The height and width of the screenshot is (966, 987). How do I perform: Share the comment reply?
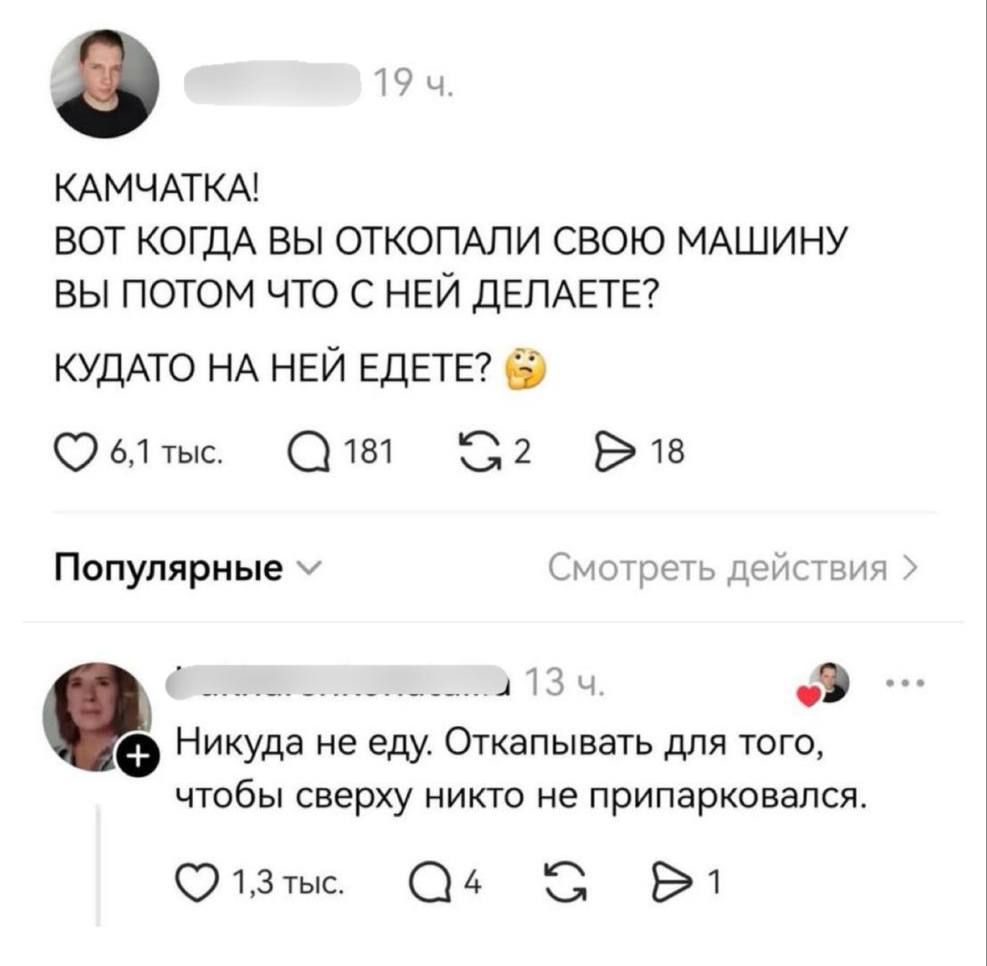point(670,878)
